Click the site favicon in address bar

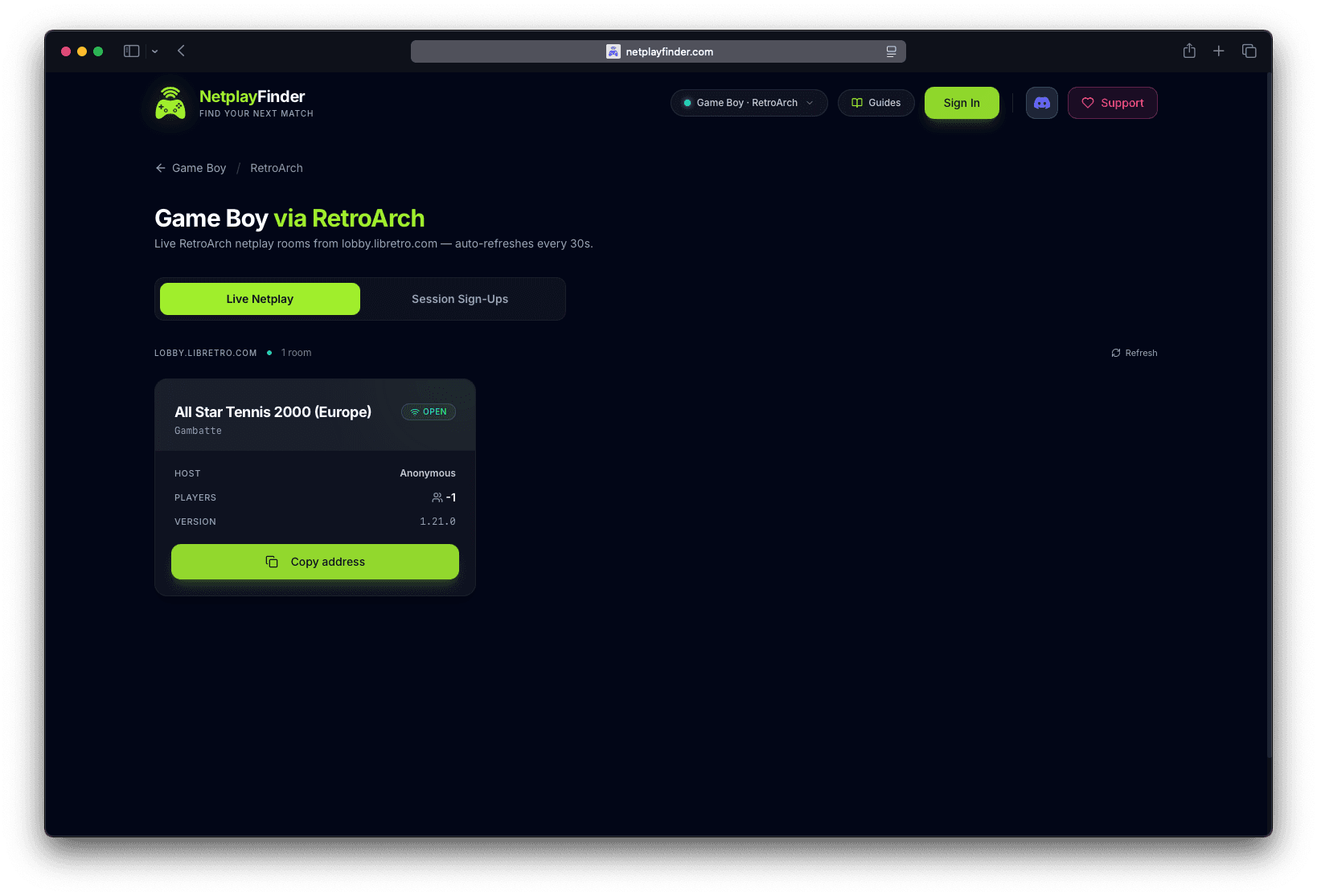tap(613, 51)
